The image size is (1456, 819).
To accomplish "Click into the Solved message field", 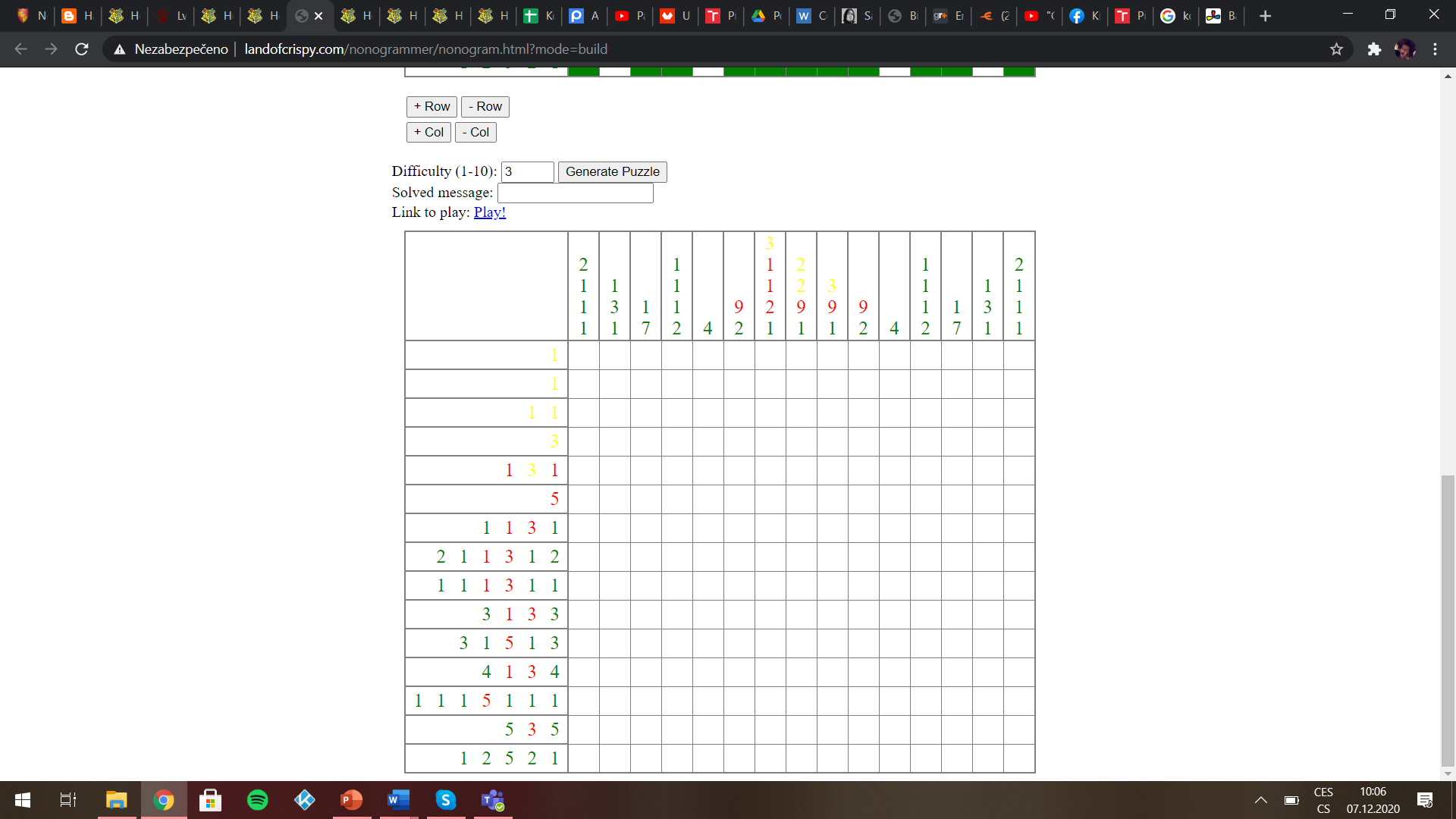I will tap(575, 193).
